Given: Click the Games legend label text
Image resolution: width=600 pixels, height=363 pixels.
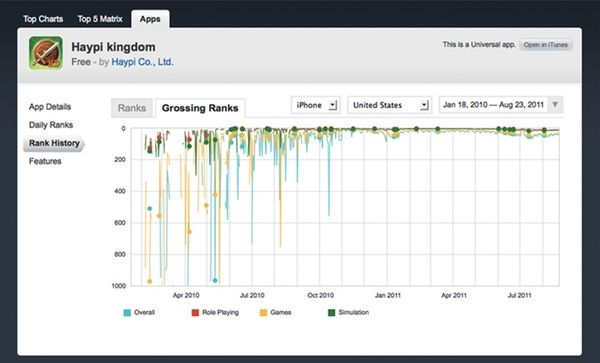Looking at the screenshot, I should coord(281,312).
